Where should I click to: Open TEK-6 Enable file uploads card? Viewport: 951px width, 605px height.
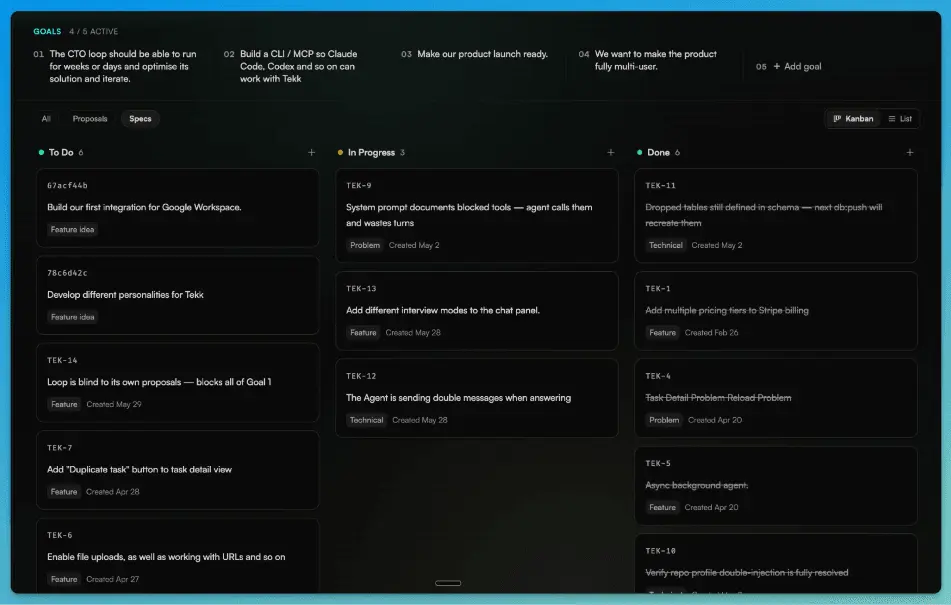(178, 555)
